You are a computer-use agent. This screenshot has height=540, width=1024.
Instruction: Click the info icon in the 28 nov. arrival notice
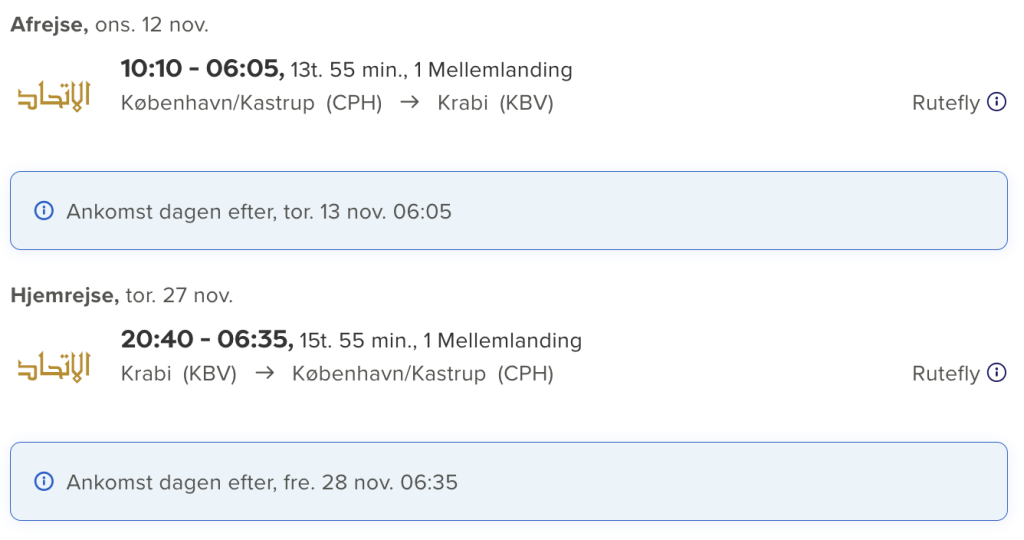[x=44, y=482]
